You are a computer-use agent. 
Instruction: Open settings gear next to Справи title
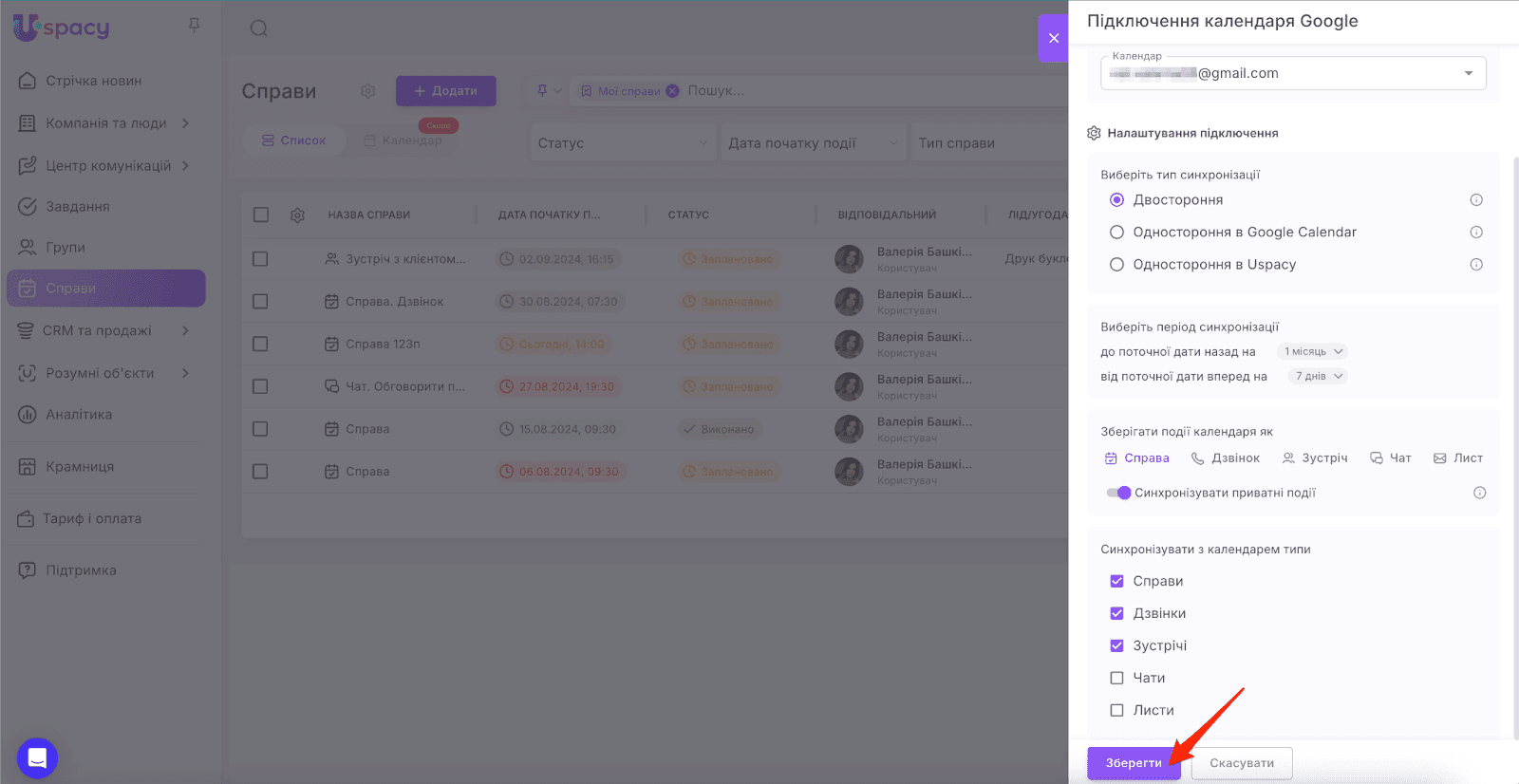(368, 91)
